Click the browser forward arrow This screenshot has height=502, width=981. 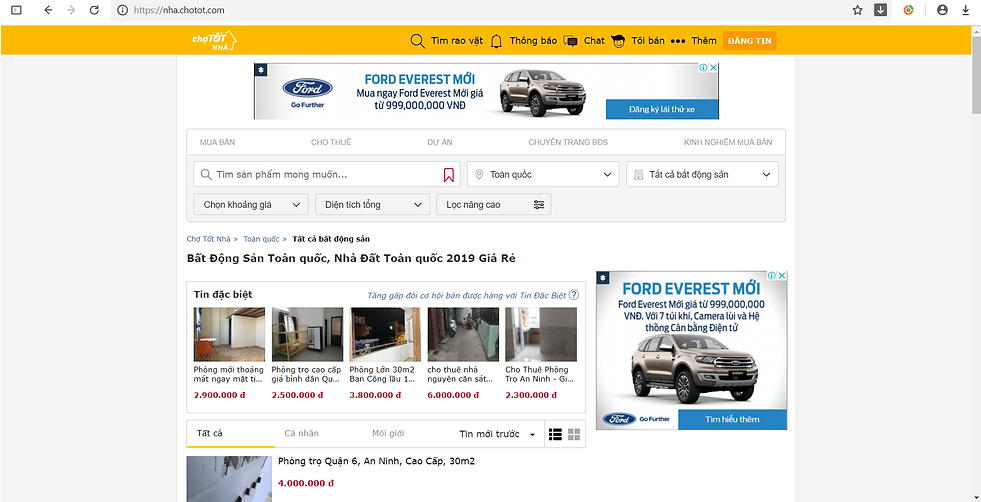71,10
